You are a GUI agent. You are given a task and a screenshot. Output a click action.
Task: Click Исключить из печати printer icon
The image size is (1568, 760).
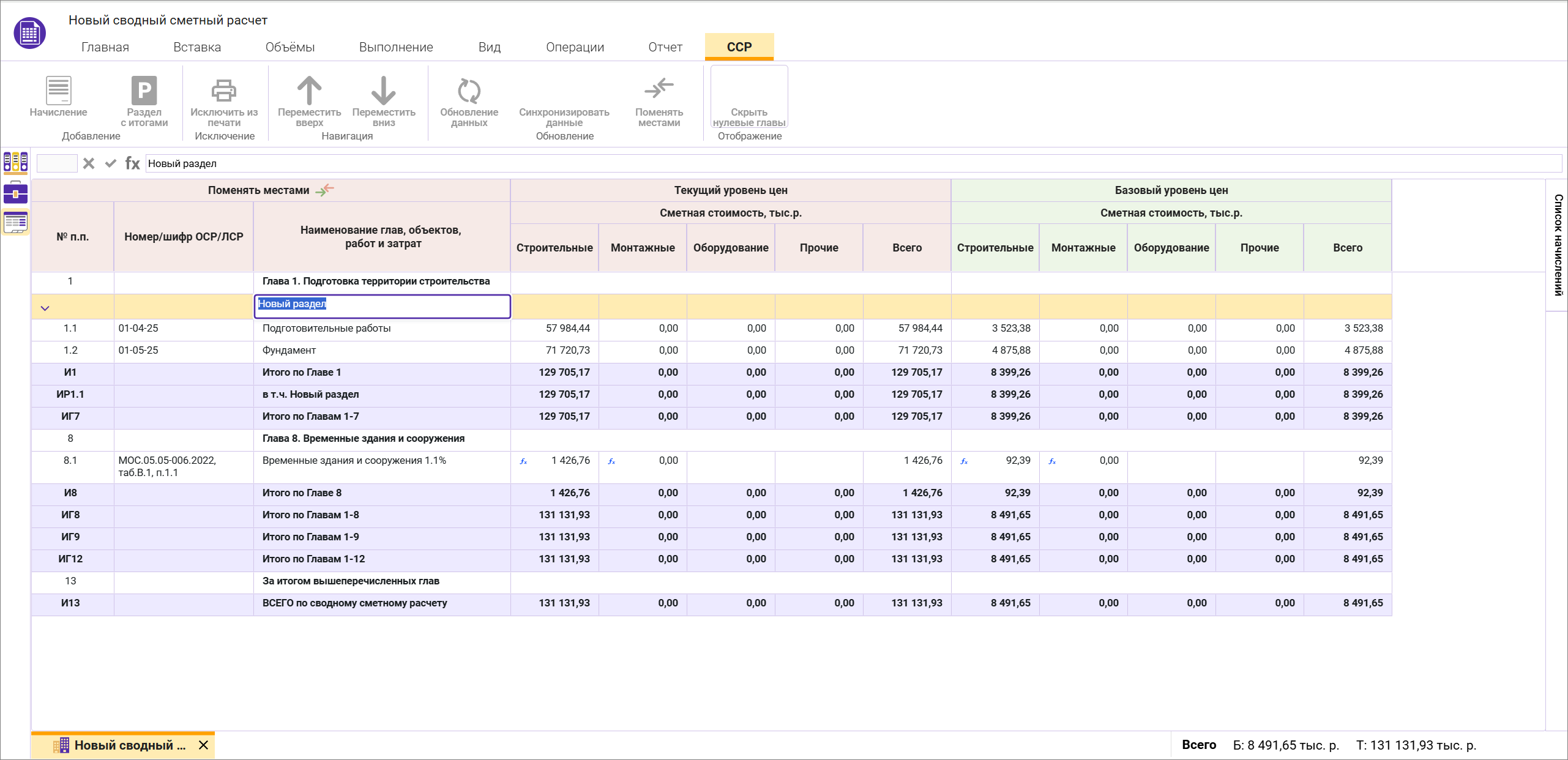click(224, 91)
